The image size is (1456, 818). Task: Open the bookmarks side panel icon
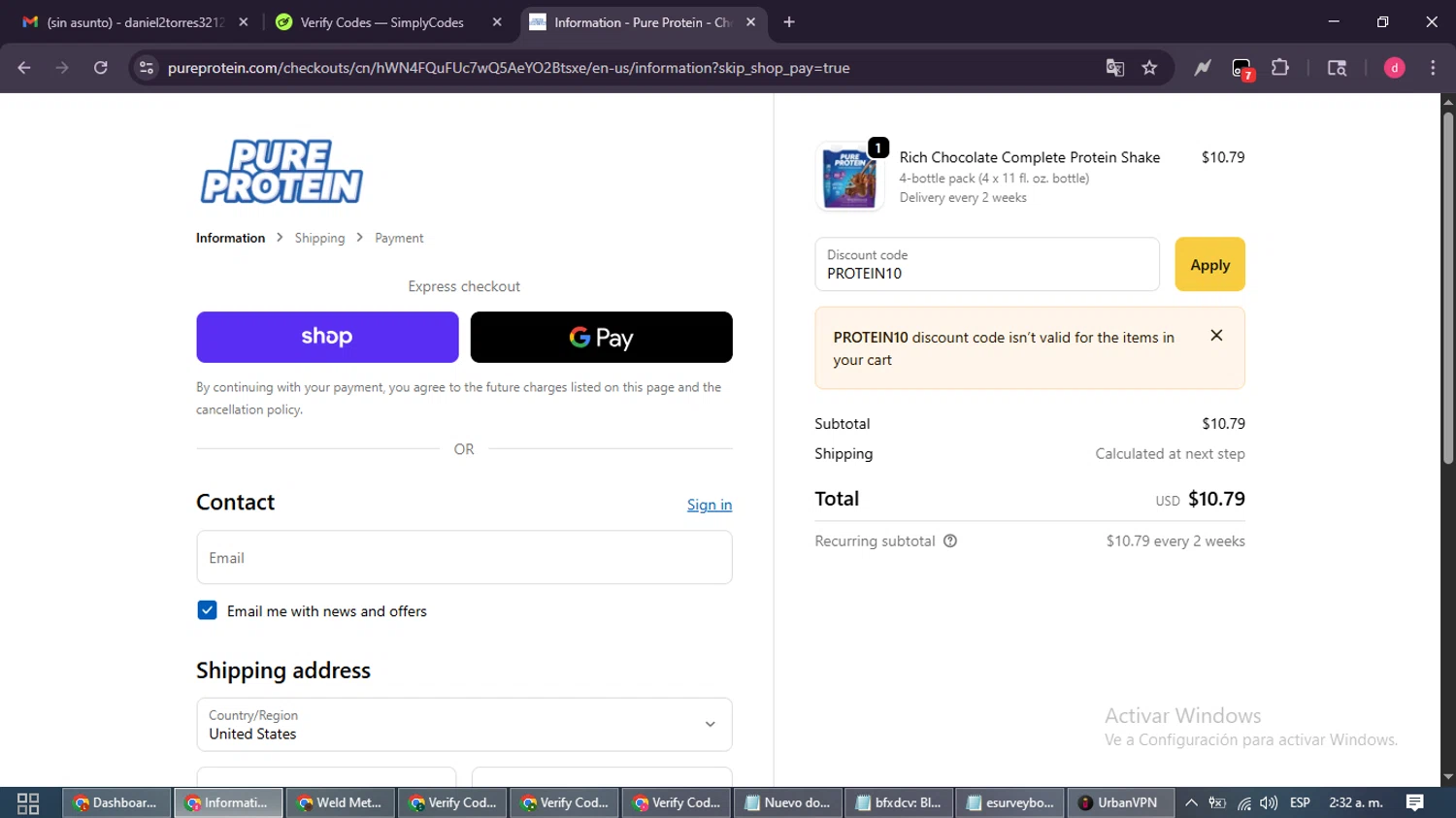[1338, 68]
